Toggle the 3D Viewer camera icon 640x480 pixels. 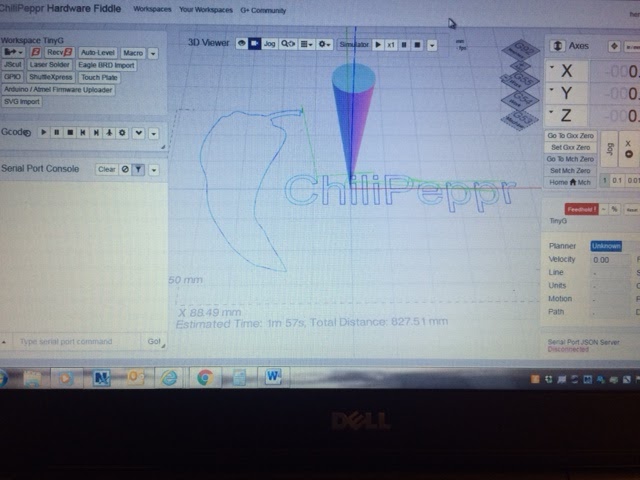254,44
